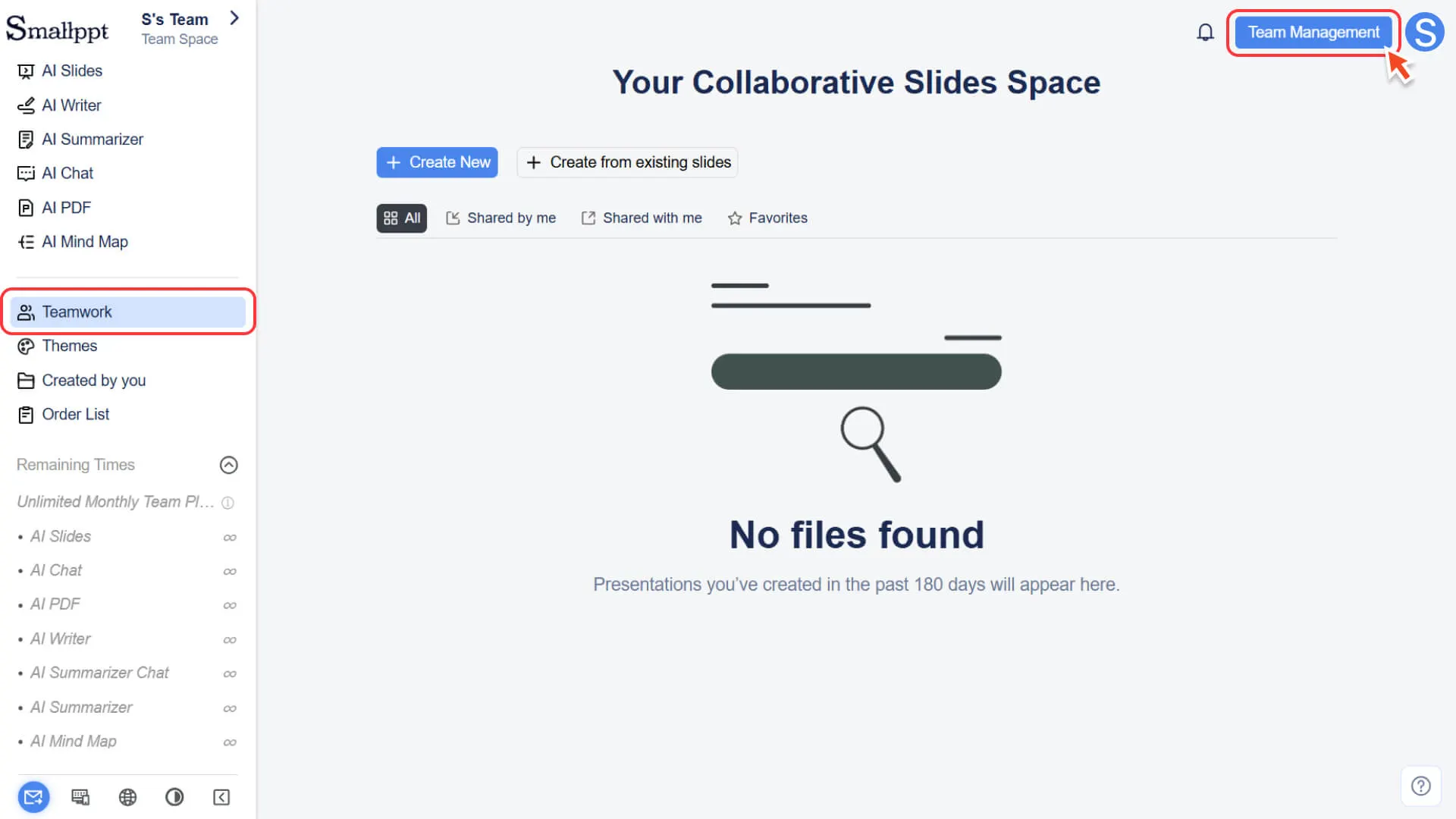1456x819 pixels.
Task: Switch to the Favorites tab
Action: (767, 218)
